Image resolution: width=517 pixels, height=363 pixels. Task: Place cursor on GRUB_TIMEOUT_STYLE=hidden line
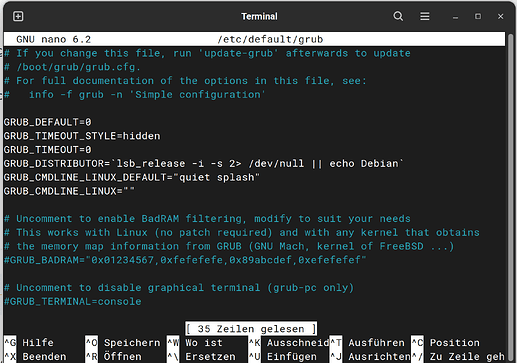click(82, 136)
